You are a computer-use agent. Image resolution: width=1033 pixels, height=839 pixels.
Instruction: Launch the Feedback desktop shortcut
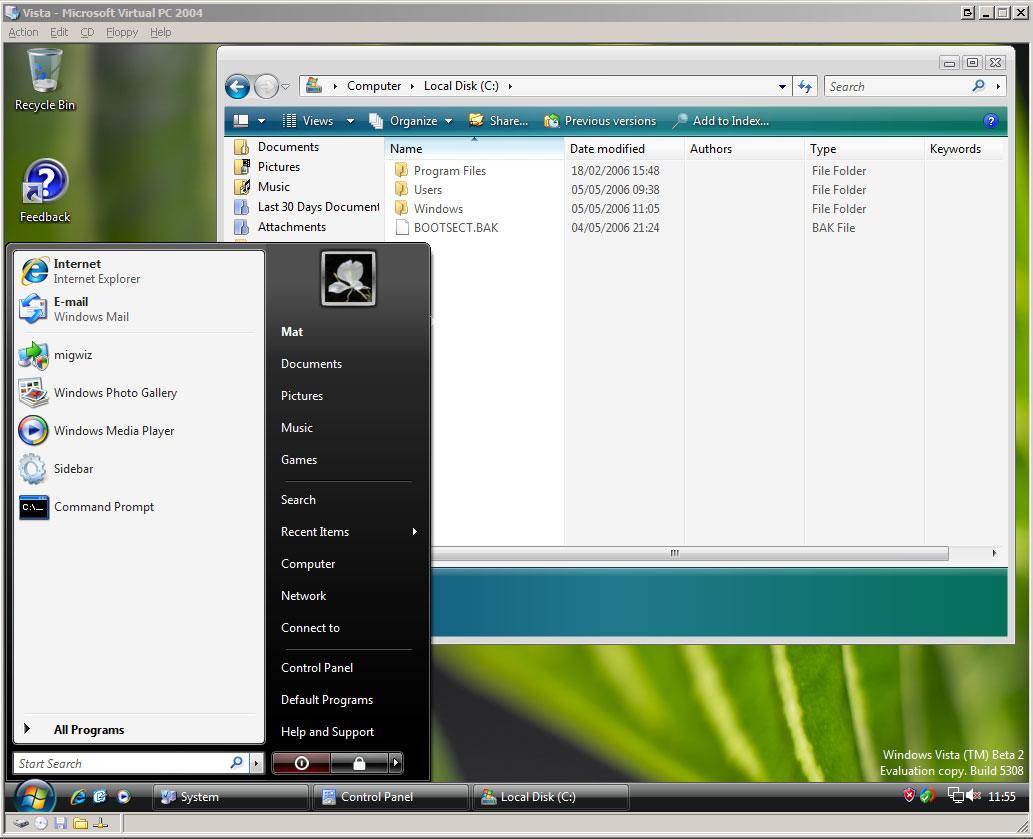point(45,191)
